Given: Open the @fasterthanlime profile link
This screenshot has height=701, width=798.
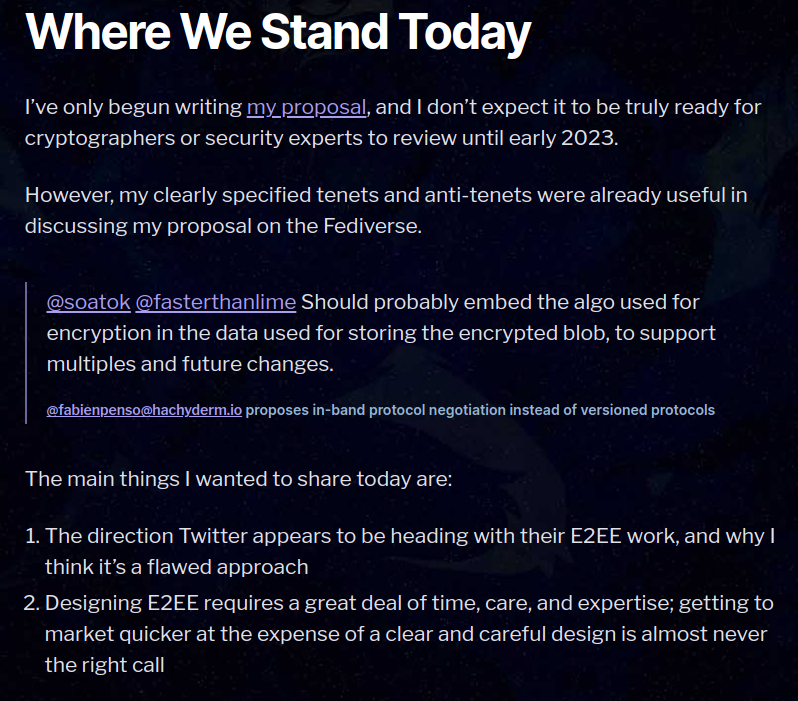Looking at the screenshot, I should 215,302.
